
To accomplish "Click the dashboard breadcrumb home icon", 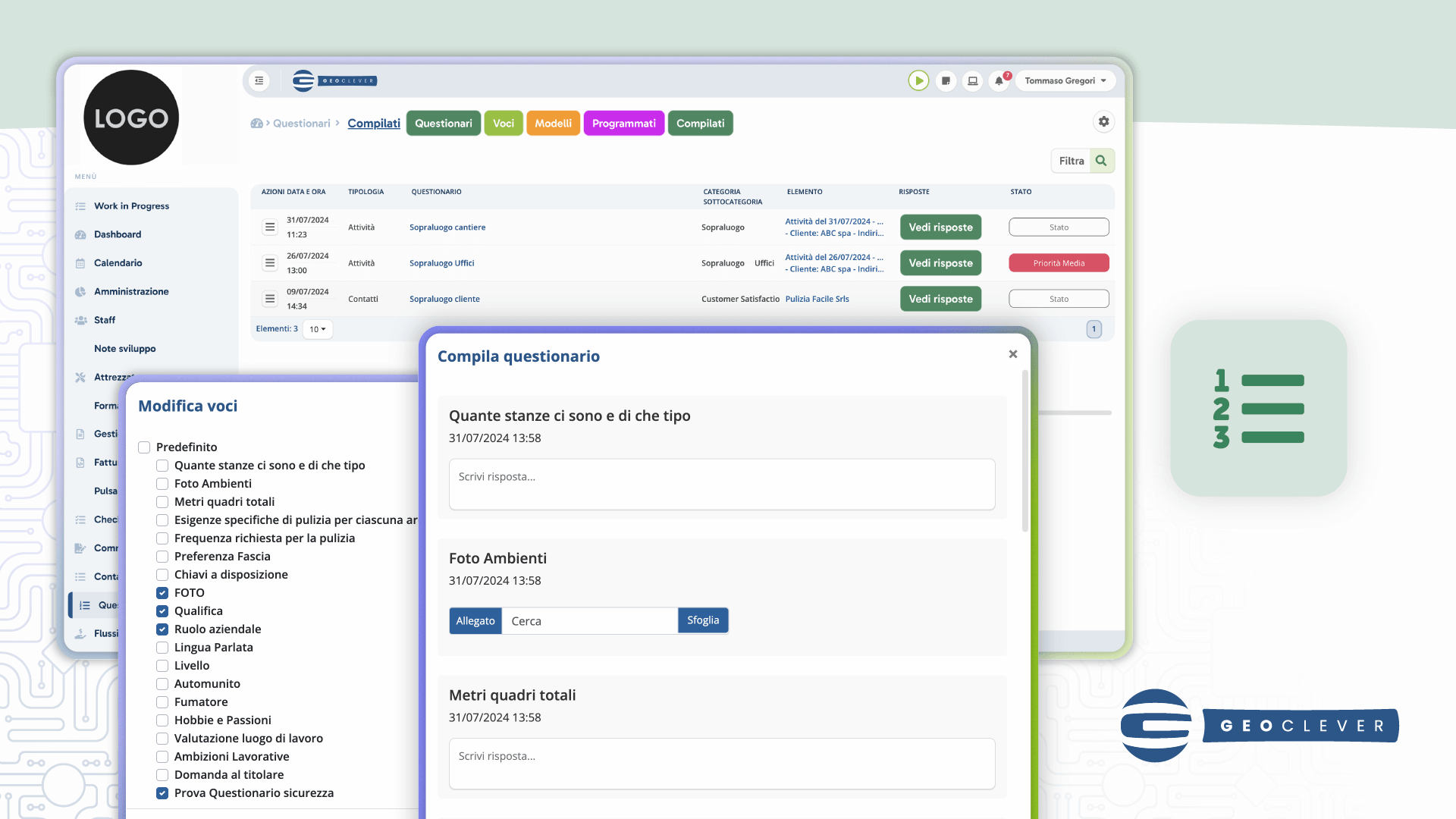I will click(x=256, y=123).
